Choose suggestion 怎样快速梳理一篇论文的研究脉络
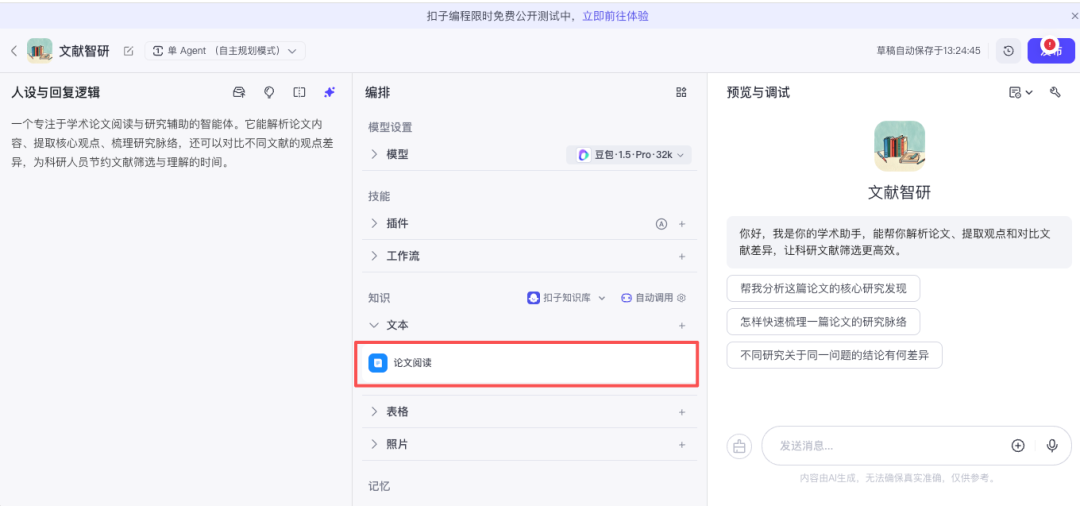This screenshot has width=1080, height=506. [823, 321]
